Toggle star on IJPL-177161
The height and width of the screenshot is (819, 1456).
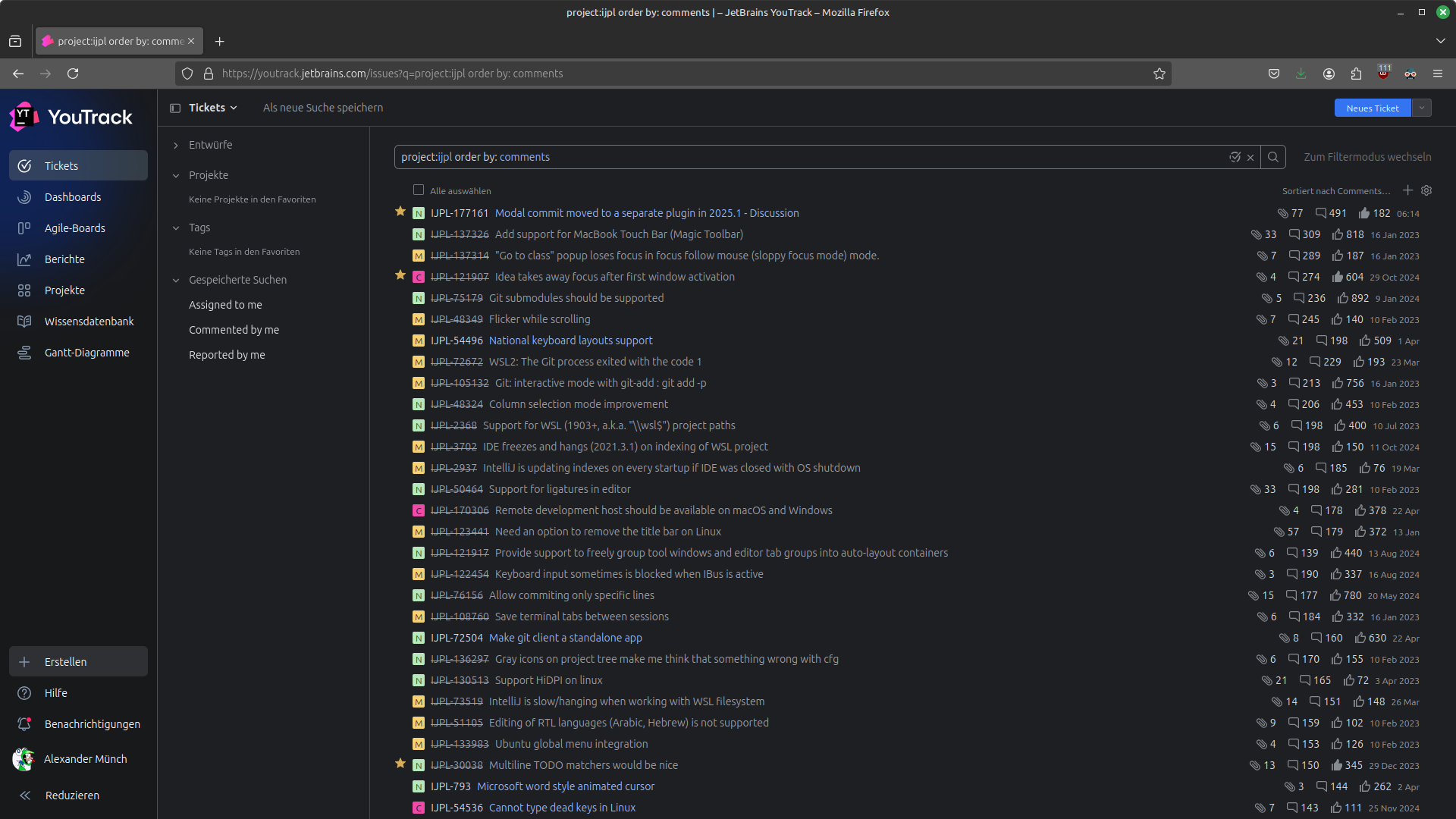(x=400, y=212)
